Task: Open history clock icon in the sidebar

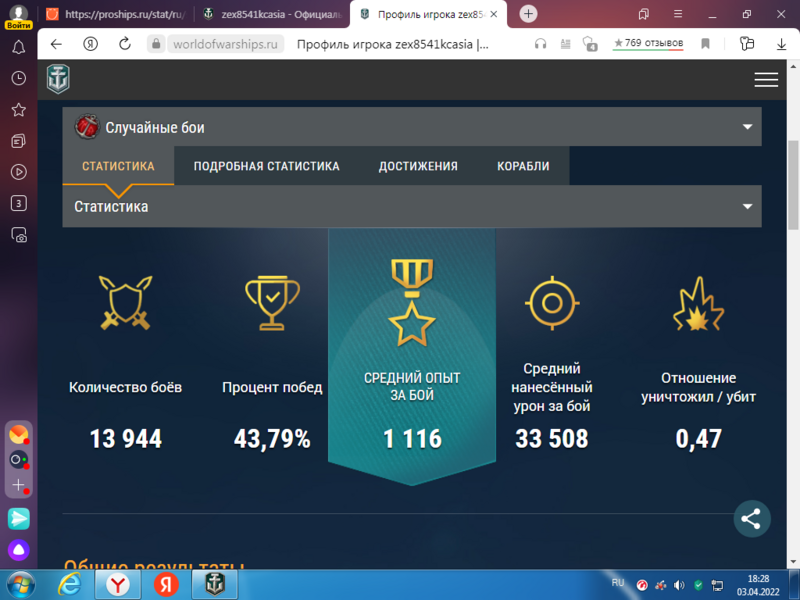Action: (x=19, y=78)
